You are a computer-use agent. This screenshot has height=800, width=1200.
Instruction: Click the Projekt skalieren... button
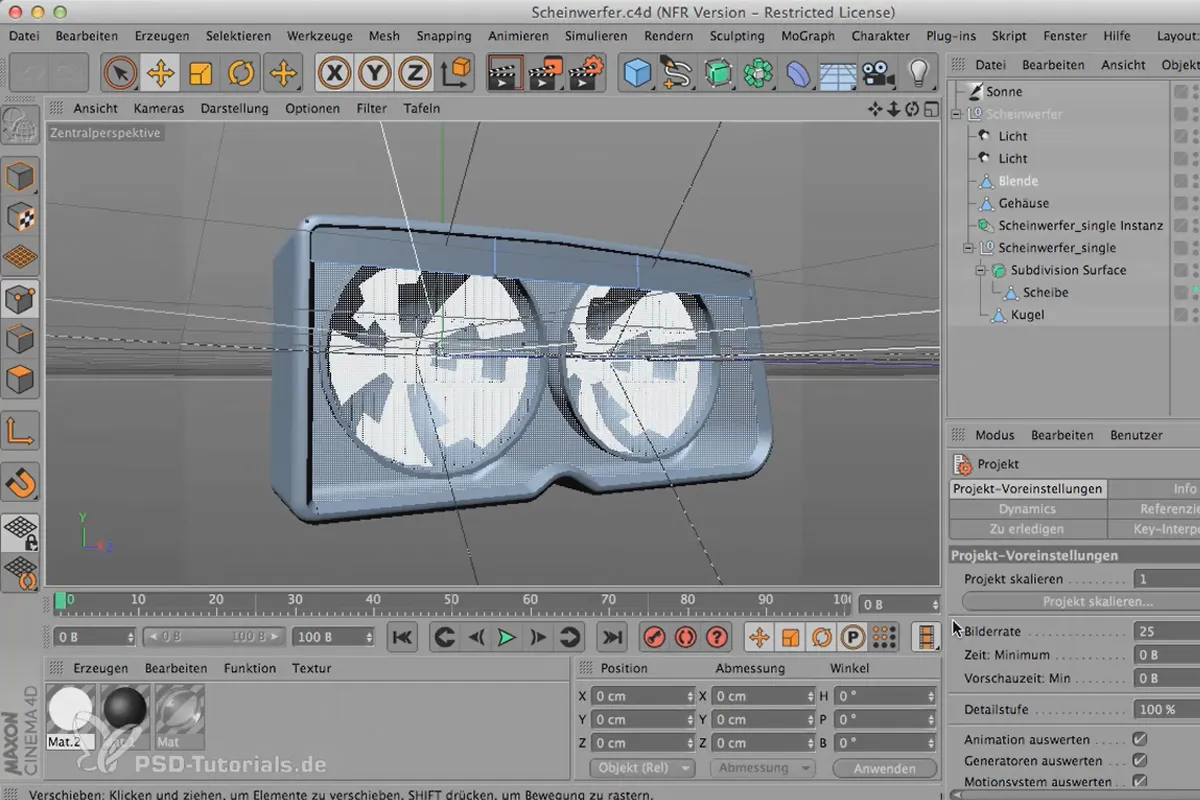1098,602
